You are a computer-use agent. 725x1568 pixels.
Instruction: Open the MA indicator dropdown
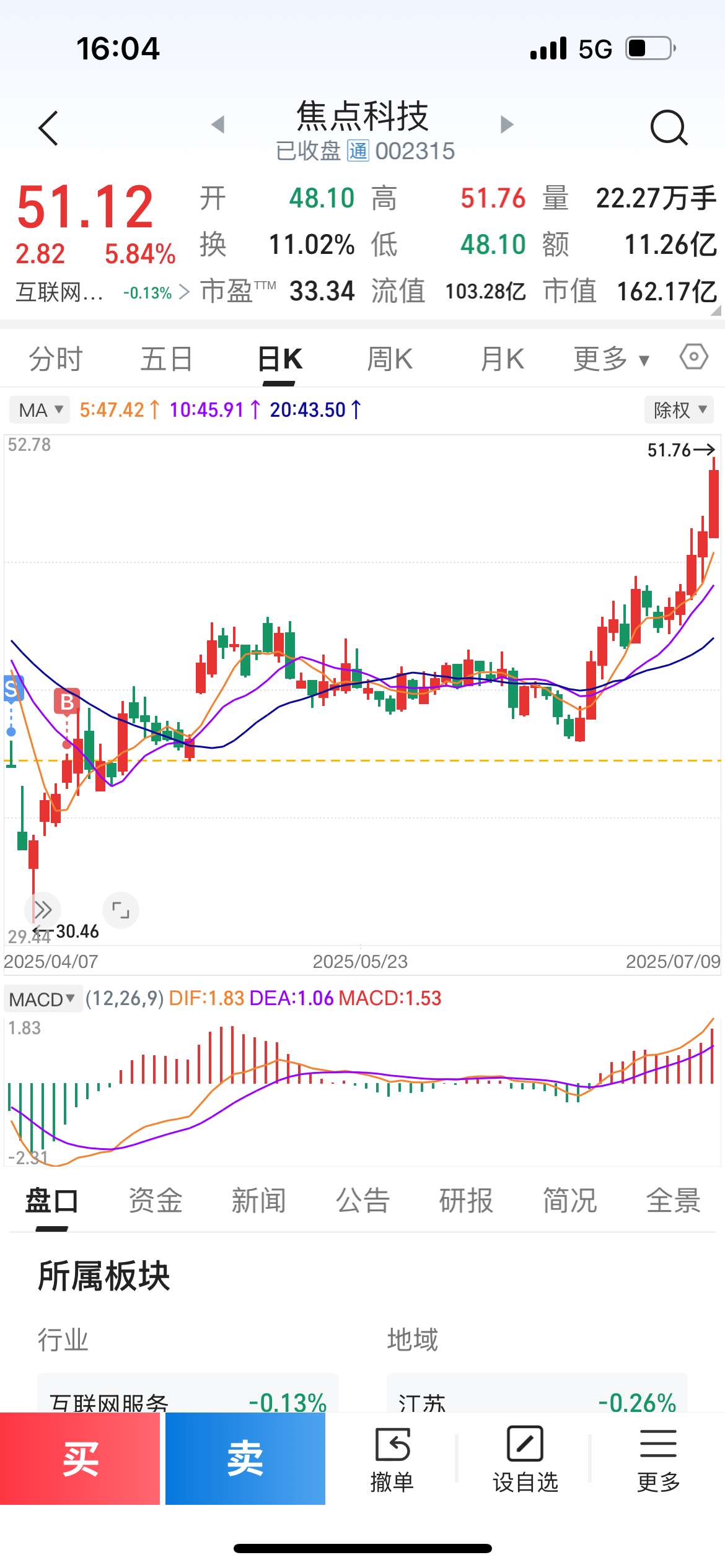pyautogui.click(x=40, y=410)
